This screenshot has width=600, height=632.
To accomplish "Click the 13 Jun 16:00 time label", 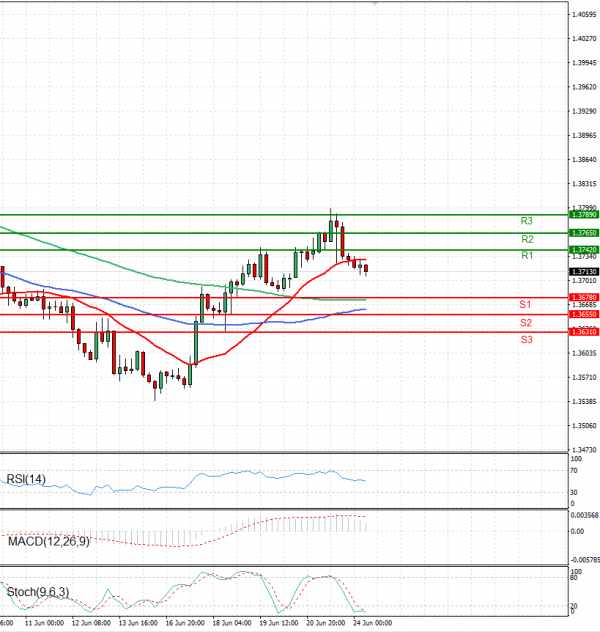I will [x=138, y=623].
